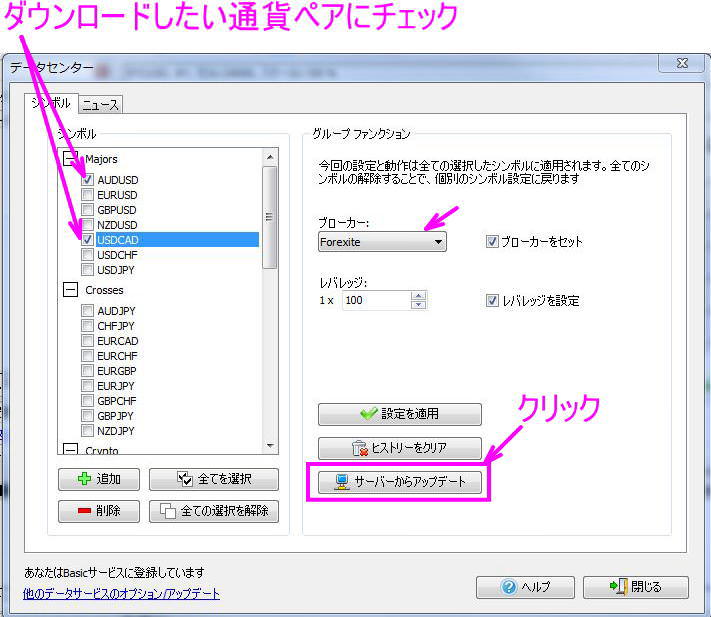
Task: Check the EURCAD checkbox
Action: click(x=87, y=340)
